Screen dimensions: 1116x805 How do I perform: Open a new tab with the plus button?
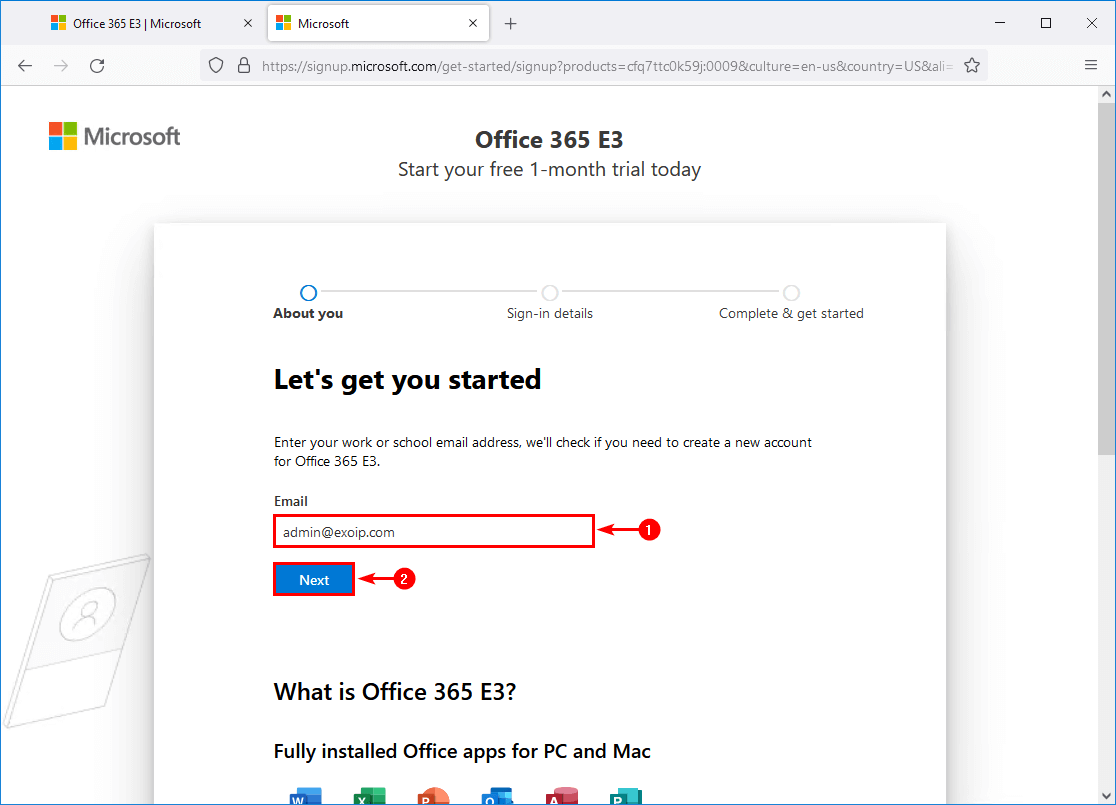(510, 23)
